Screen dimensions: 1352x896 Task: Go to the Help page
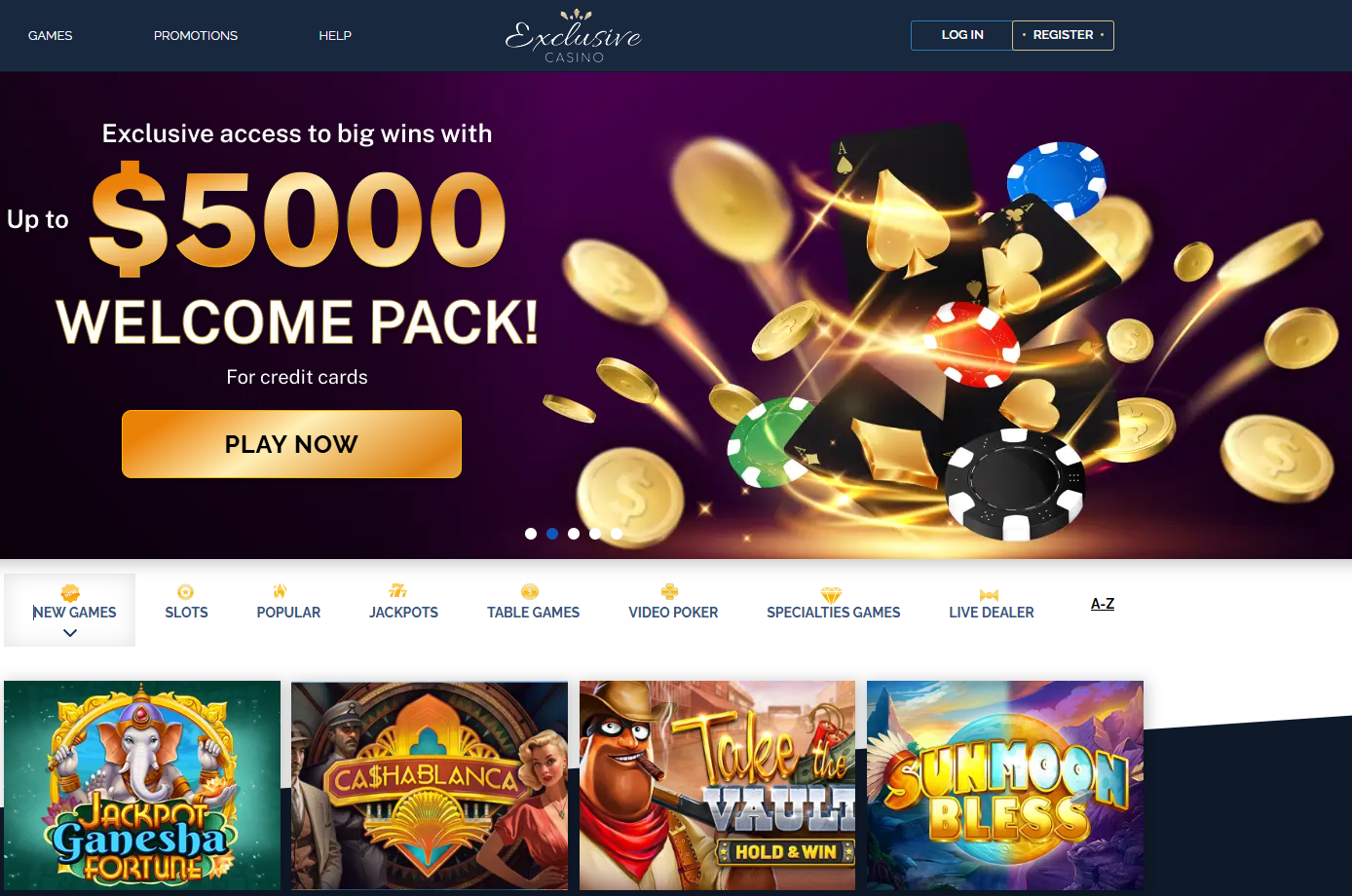335,35
